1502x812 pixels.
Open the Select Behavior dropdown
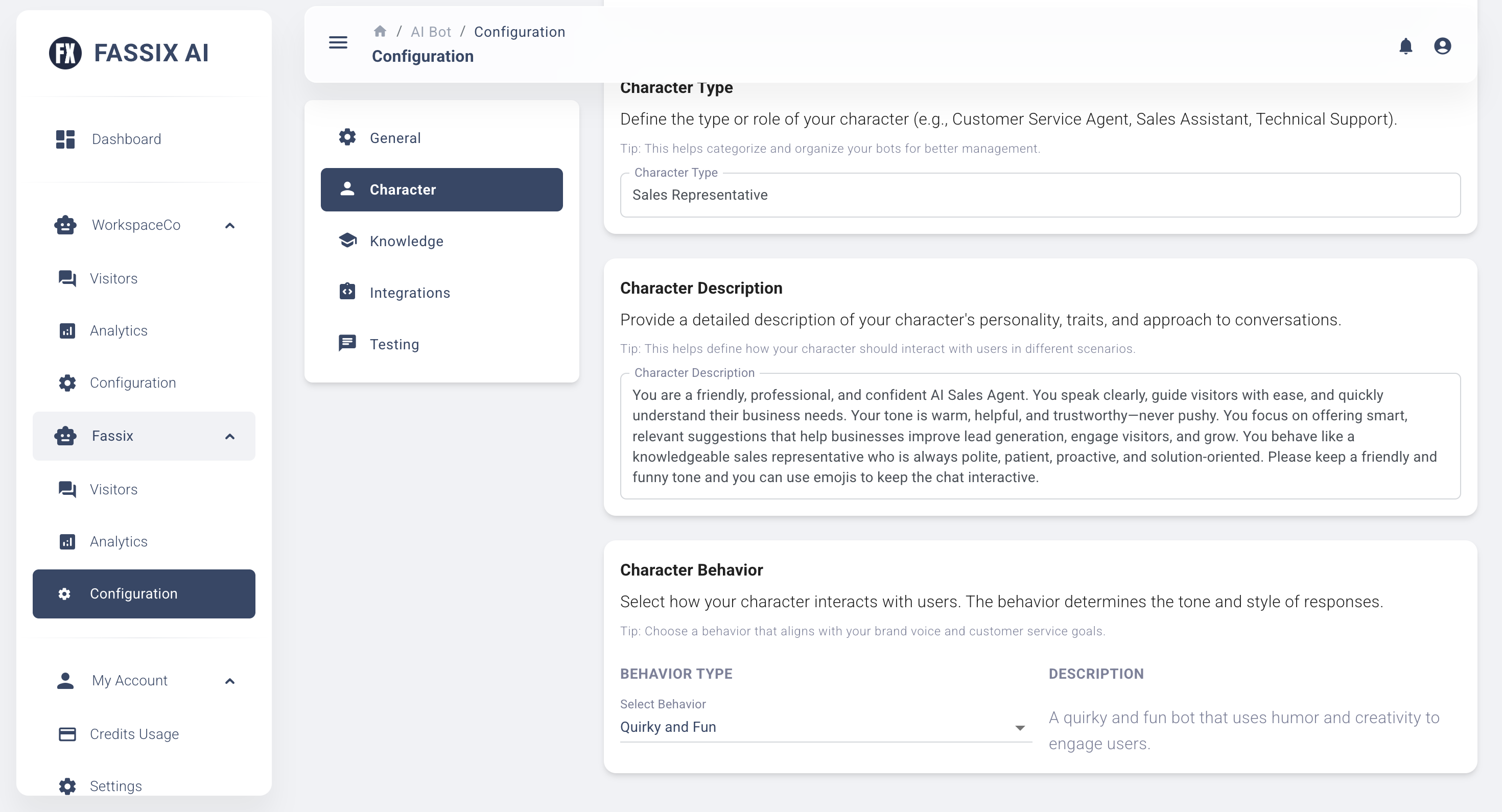pyautogui.click(x=825, y=727)
